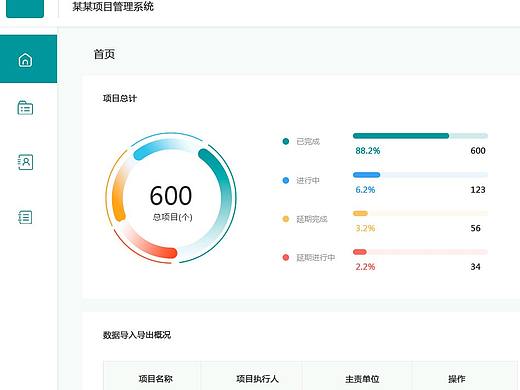Click the red 2.2% progress bar
This screenshot has width=520, height=390.
(420, 252)
